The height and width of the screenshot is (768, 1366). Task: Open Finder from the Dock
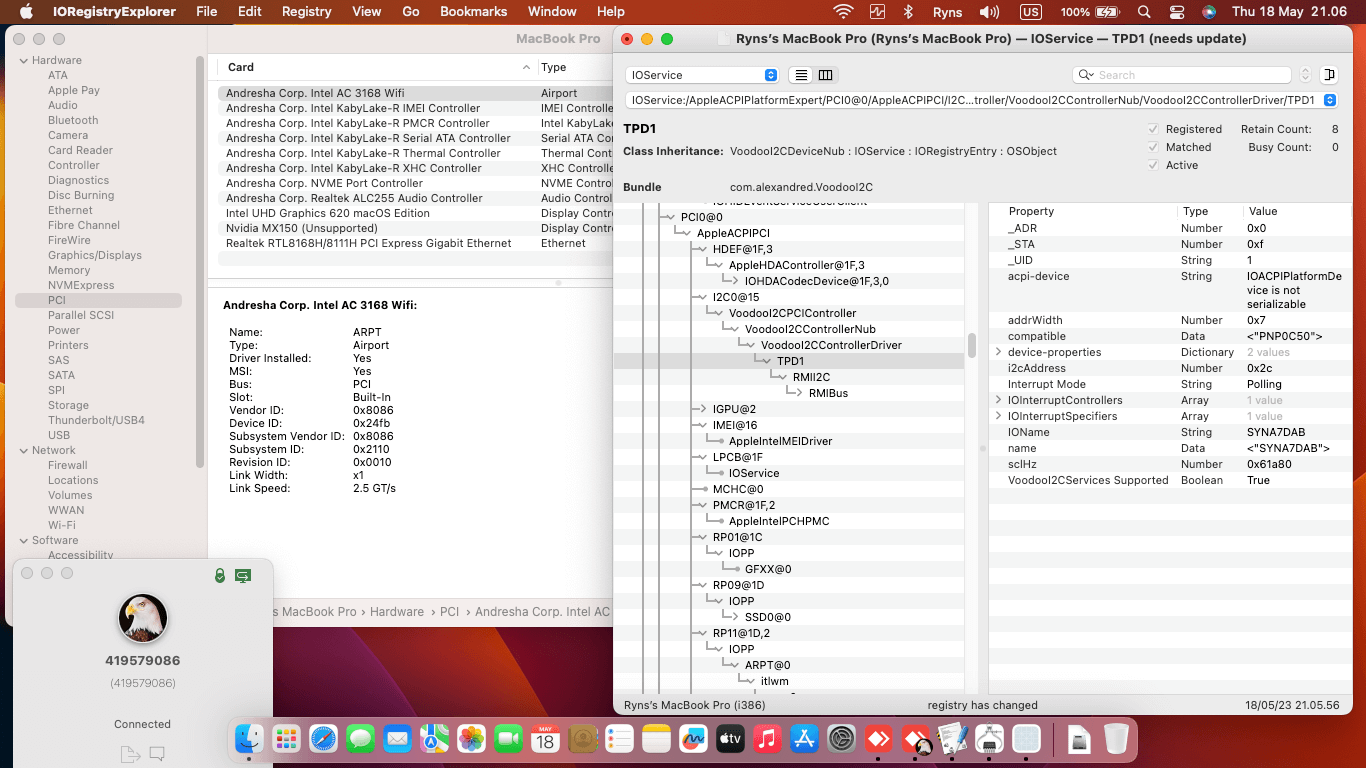pos(249,739)
